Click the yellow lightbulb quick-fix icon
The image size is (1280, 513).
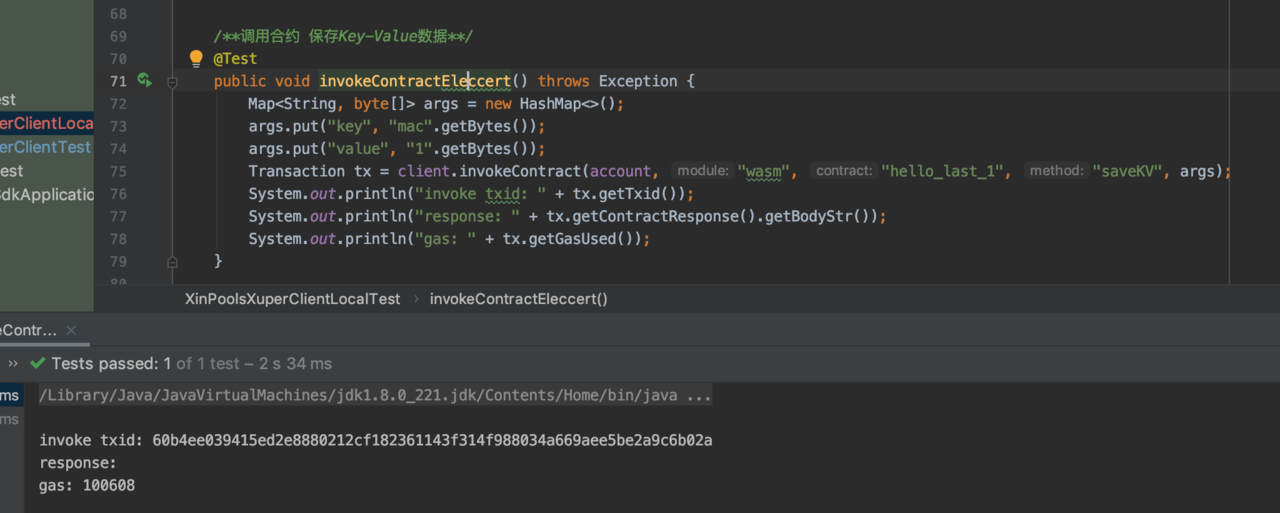click(197, 58)
